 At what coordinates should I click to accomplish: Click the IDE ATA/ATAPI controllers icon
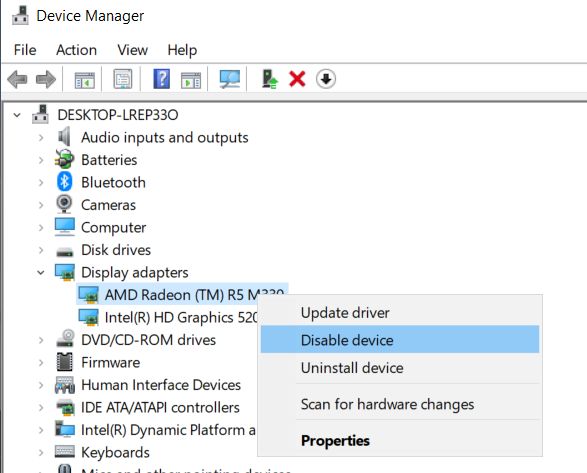(x=64, y=407)
